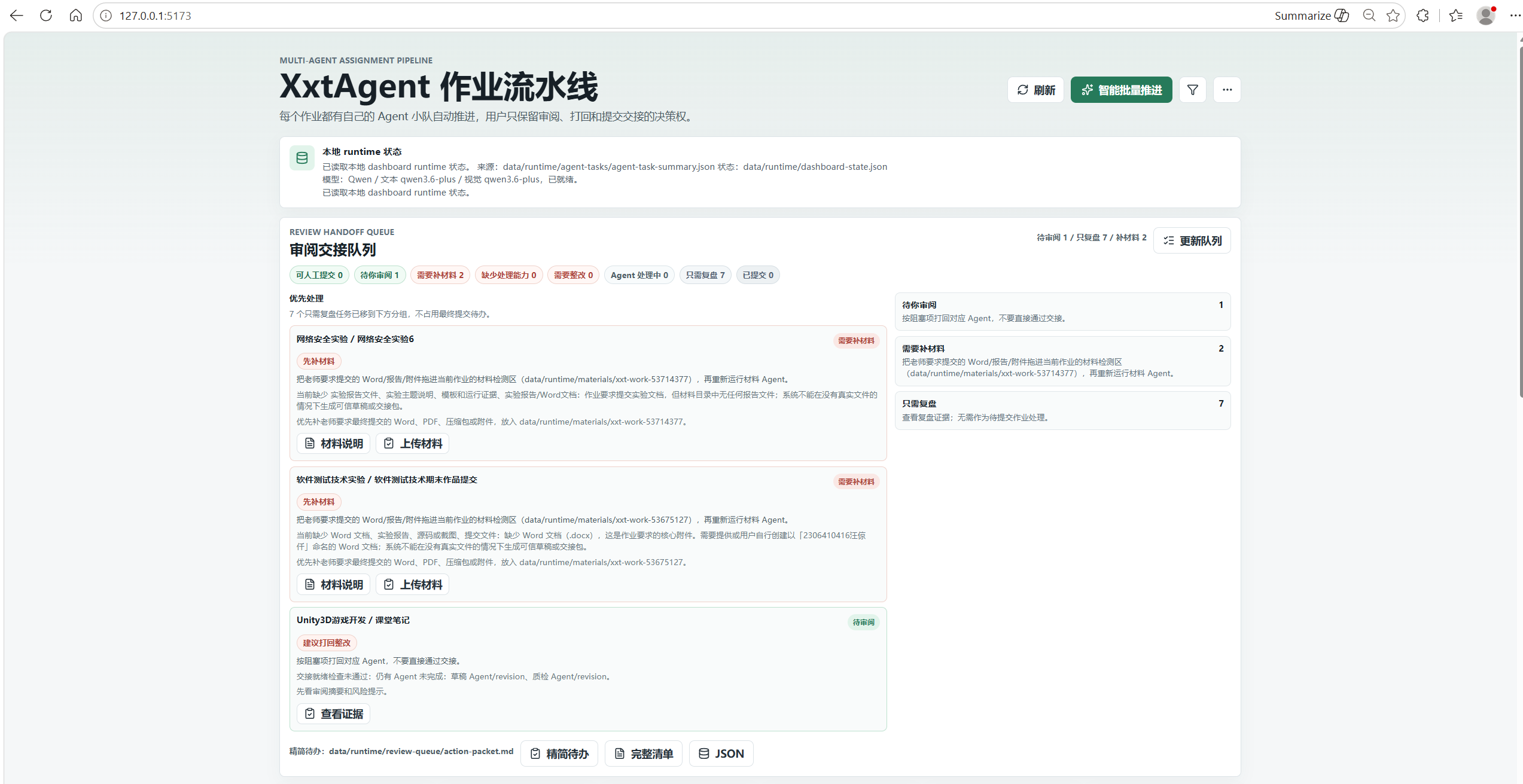Open Unity3D游戏开发 / 课堂笔记 task title
Image resolution: width=1523 pixels, height=784 pixels.
point(353,620)
